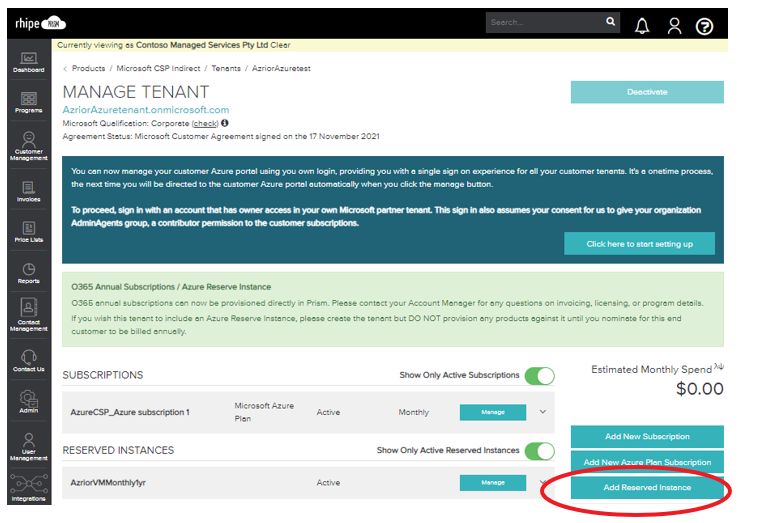The image size is (764, 523).
Task: Toggle Show Only Active Subscriptions switch
Action: [539, 376]
